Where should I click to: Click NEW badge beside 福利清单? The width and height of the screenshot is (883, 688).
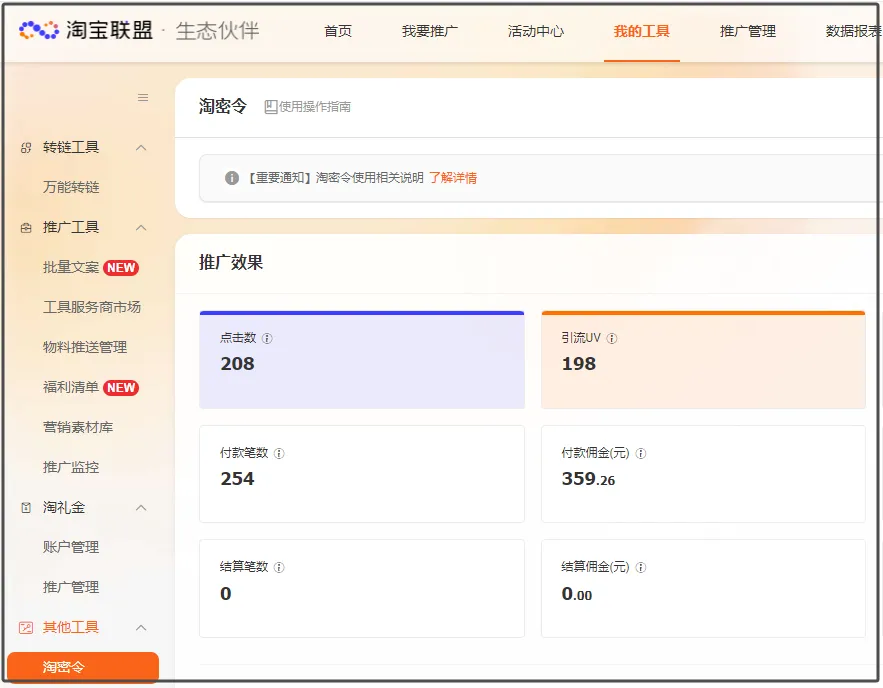point(121,387)
